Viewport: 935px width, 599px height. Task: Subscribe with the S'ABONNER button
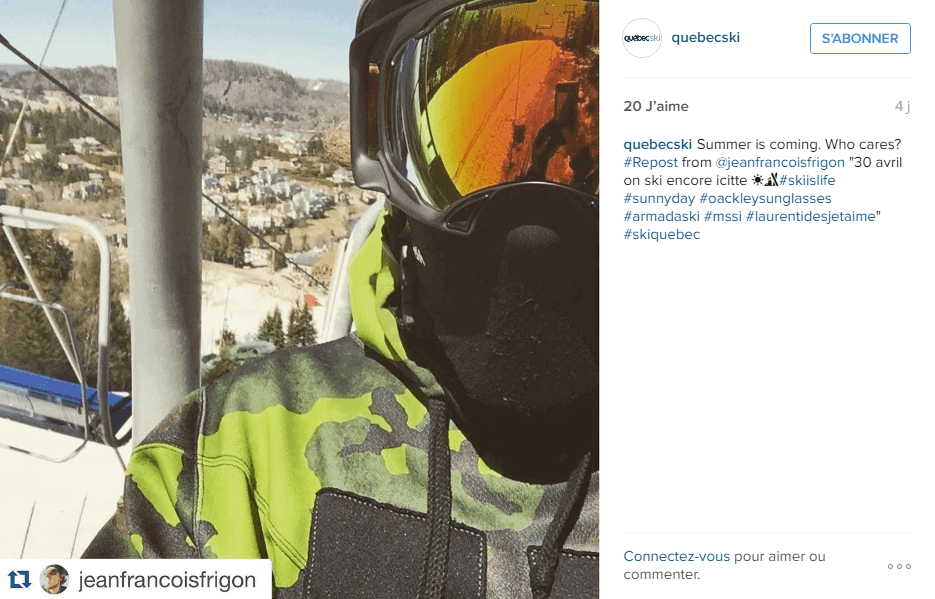click(860, 38)
